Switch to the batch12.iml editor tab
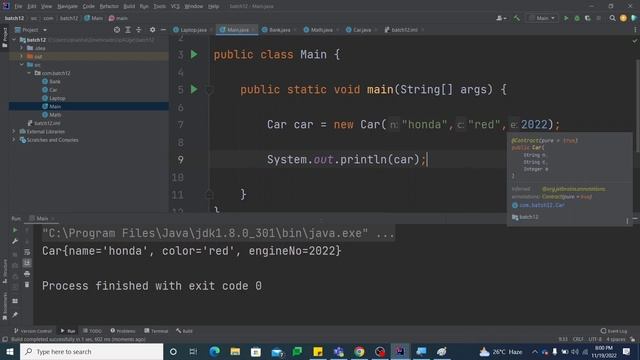 (x=403, y=30)
